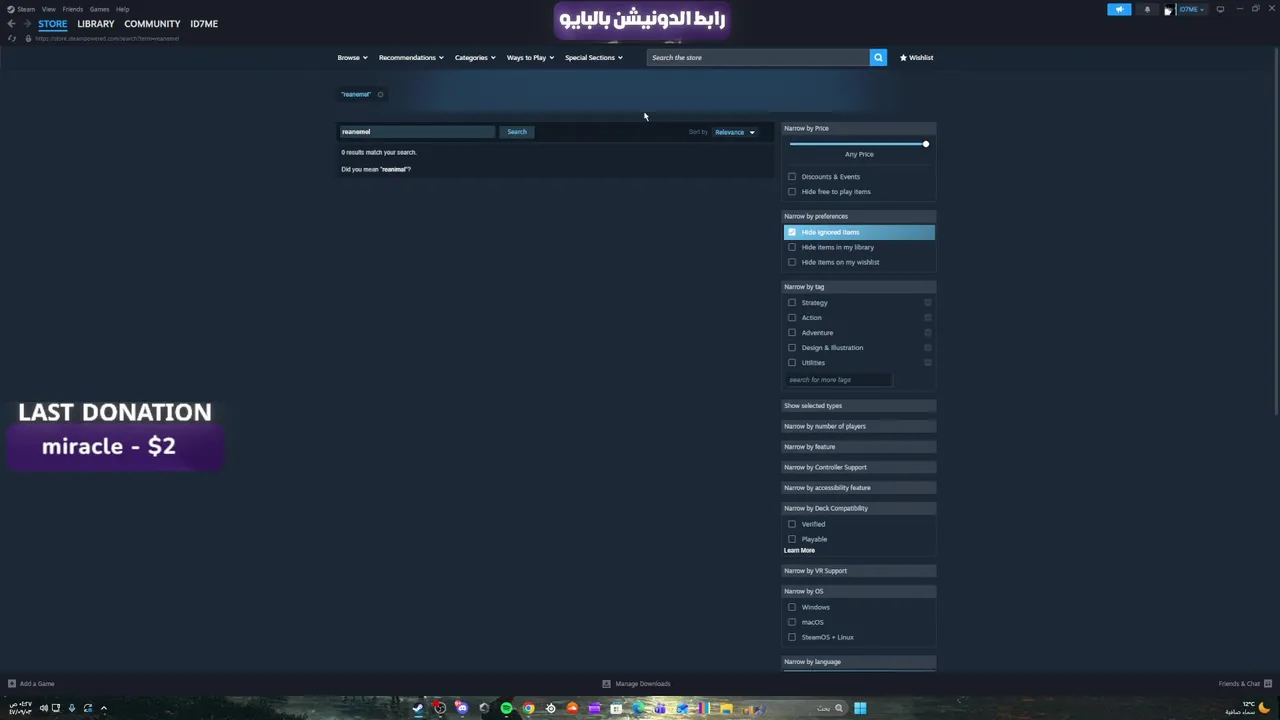Open the Steam menu
Viewport: 1280px width, 720px height.
(x=26, y=9)
